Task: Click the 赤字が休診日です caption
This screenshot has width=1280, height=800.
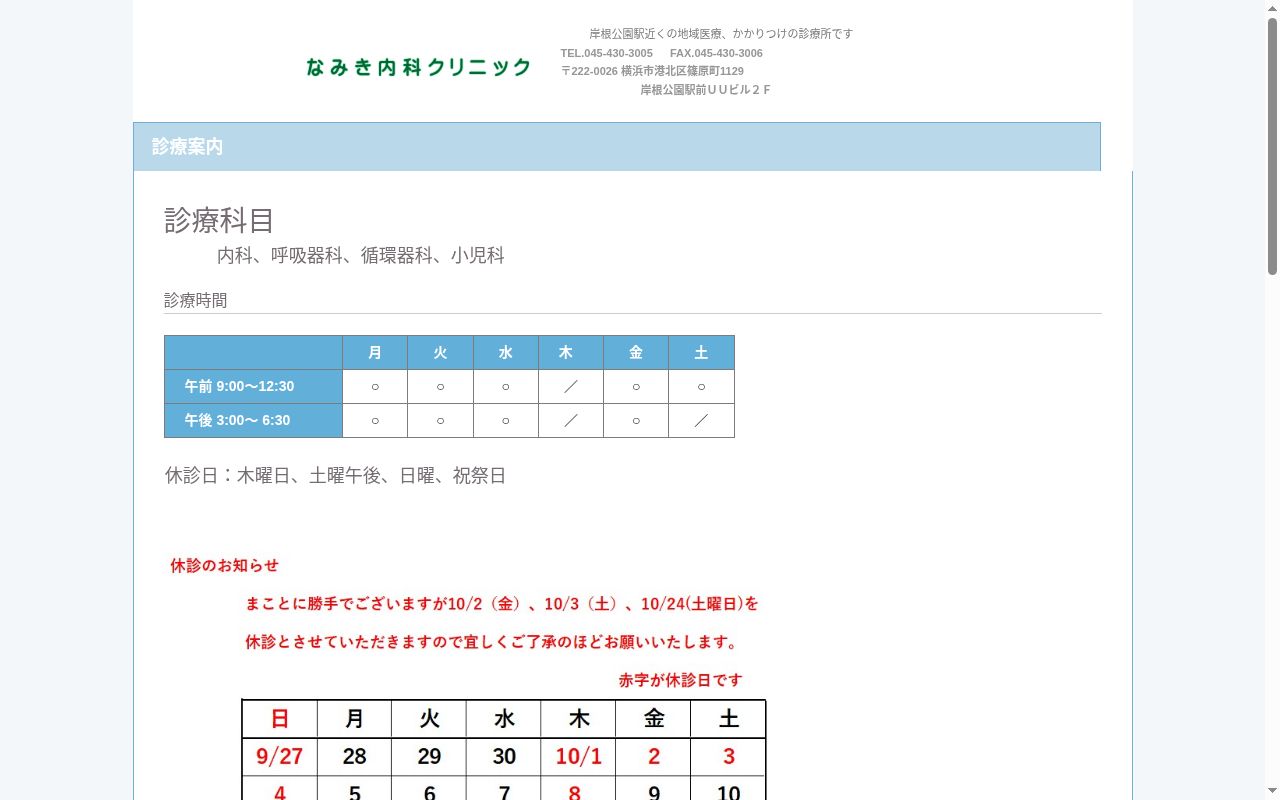Action: [x=681, y=680]
